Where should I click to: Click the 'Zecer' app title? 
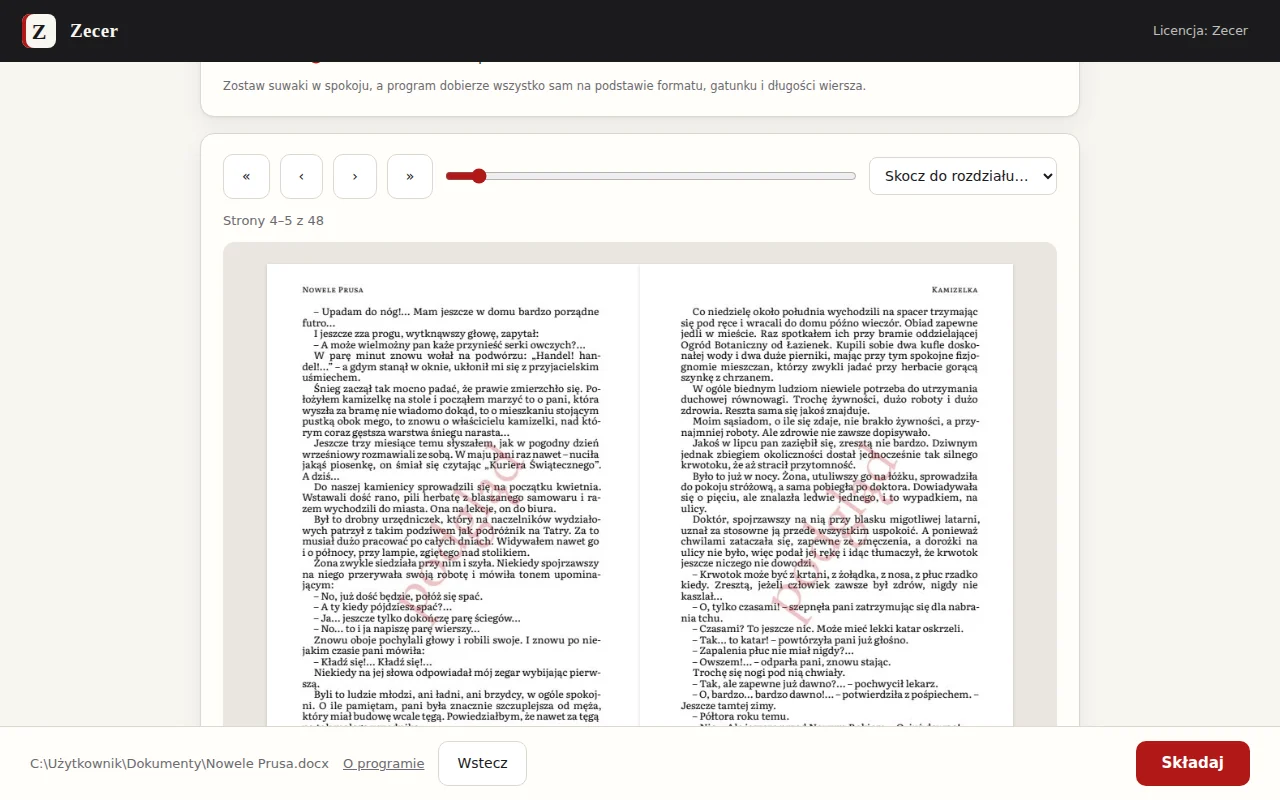tap(94, 31)
